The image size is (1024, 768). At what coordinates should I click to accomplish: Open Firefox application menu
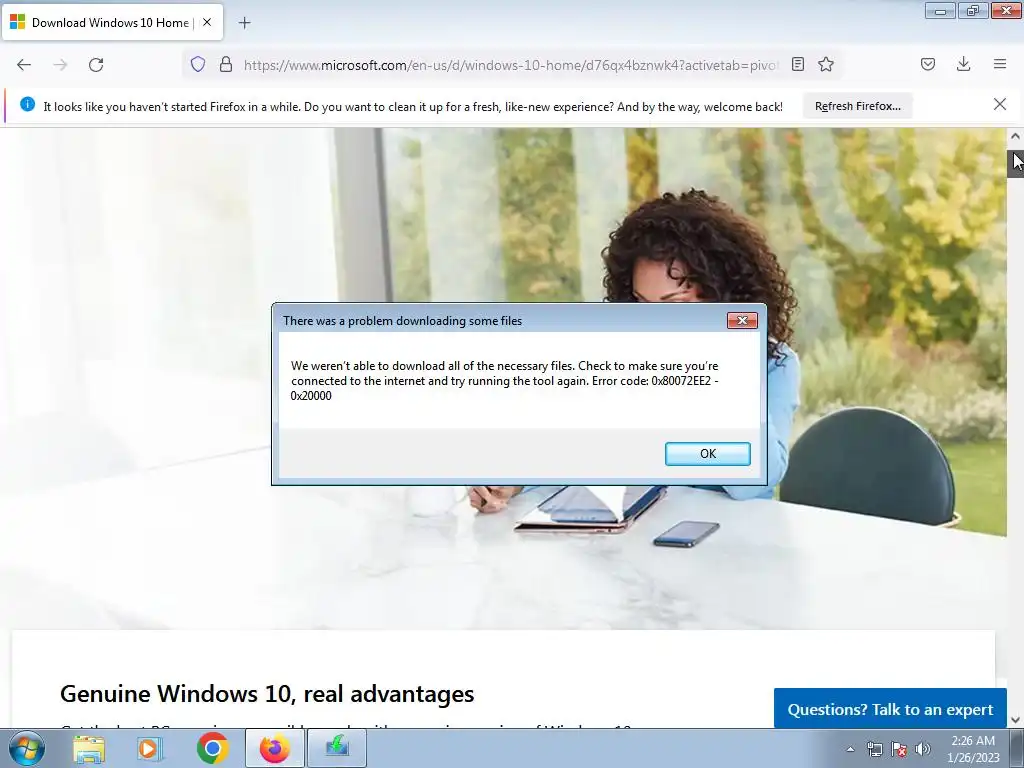(x=1000, y=64)
